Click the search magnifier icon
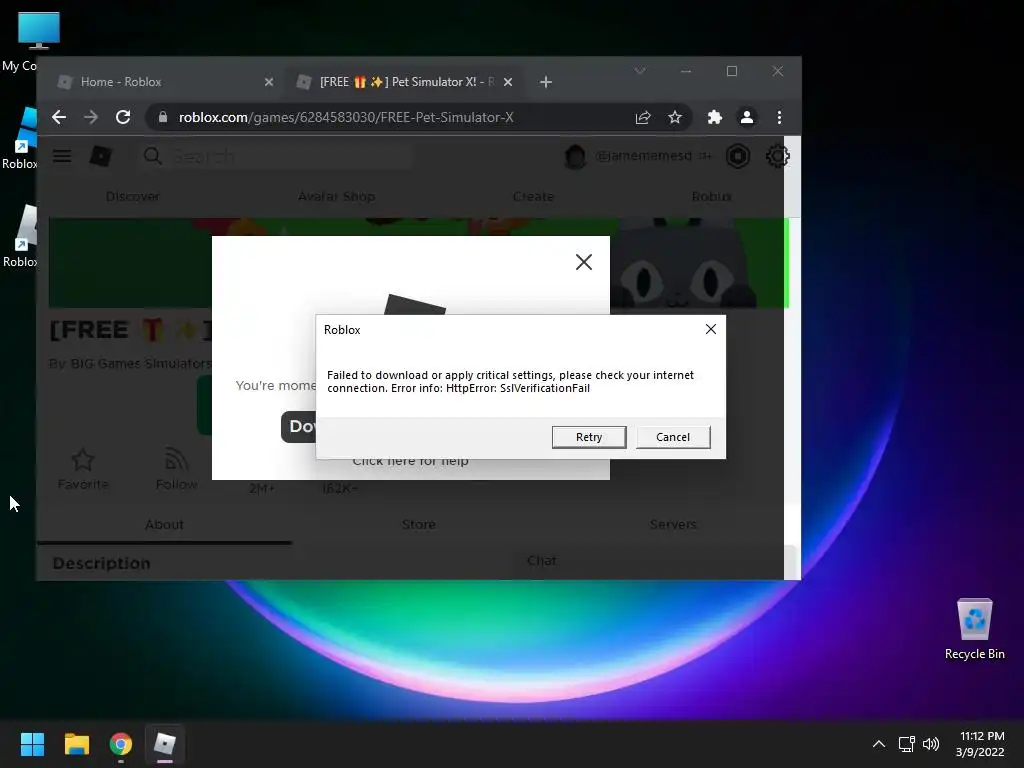 coord(152,156)
